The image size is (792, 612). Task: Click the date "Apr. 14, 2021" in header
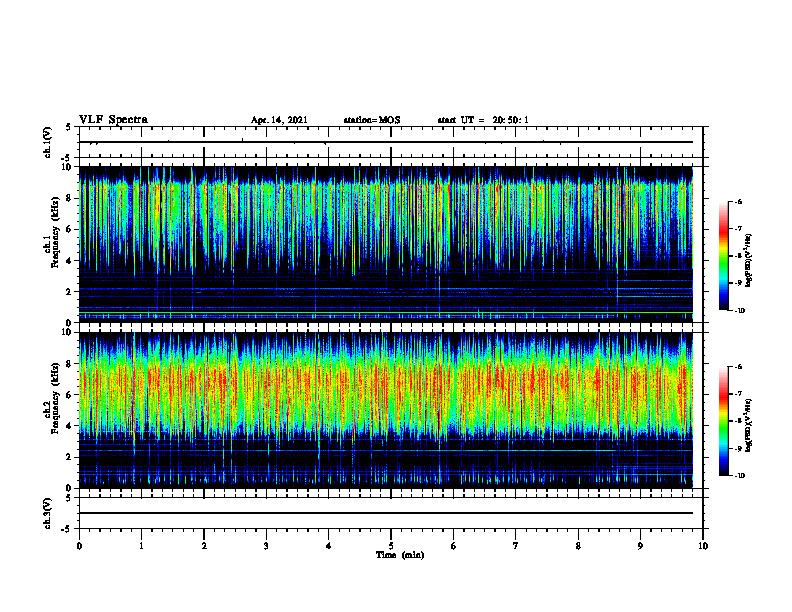tap(279, 120)
